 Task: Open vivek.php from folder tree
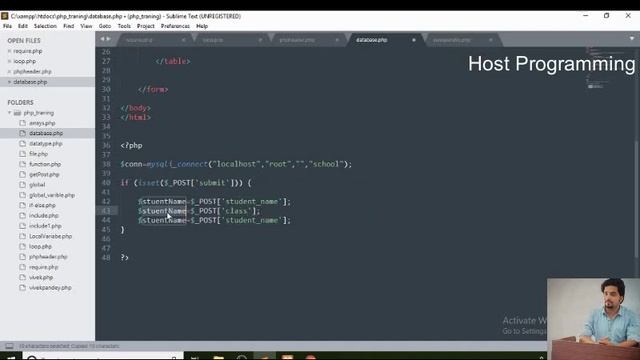(41, 277)
